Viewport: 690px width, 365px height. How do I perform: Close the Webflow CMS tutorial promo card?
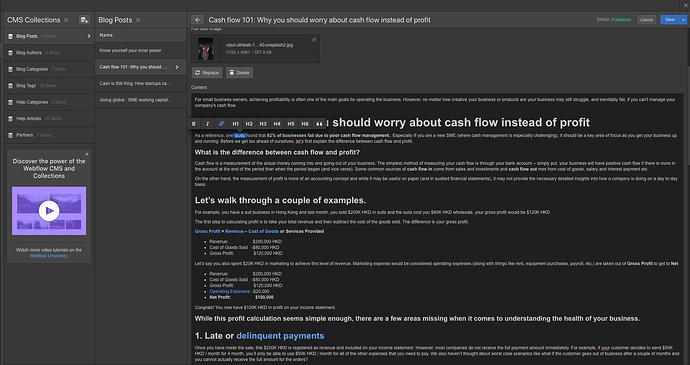[x=87, y=154]
